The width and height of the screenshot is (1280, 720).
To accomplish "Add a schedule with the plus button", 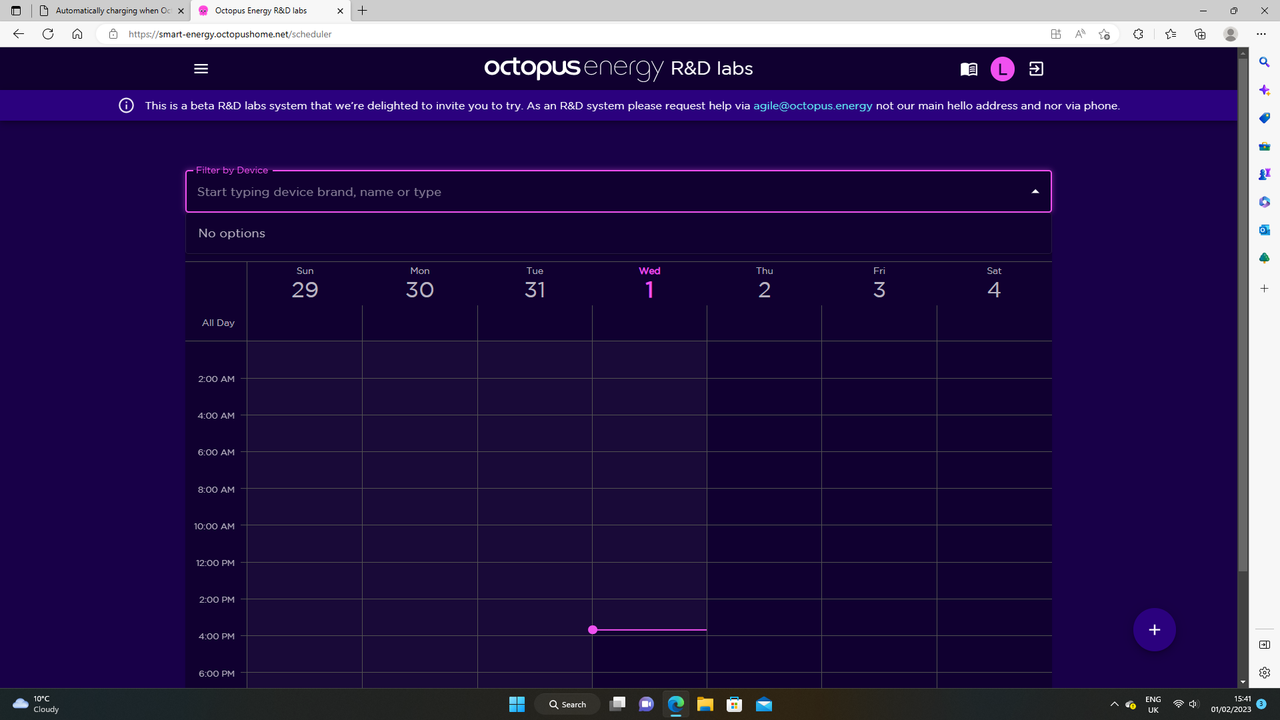I will pos(1154,630).
